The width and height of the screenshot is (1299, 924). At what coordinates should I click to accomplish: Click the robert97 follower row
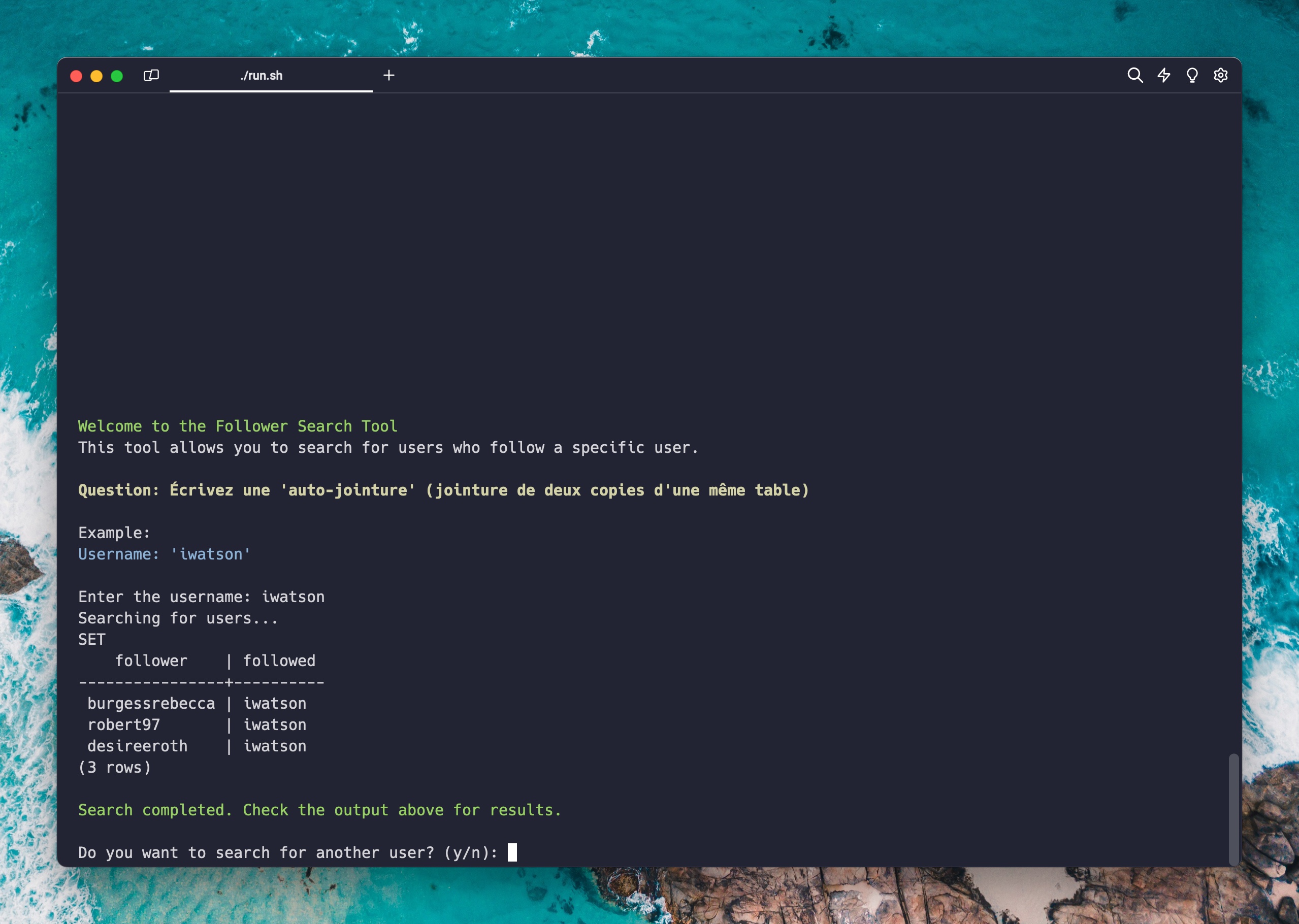point(123,725)
